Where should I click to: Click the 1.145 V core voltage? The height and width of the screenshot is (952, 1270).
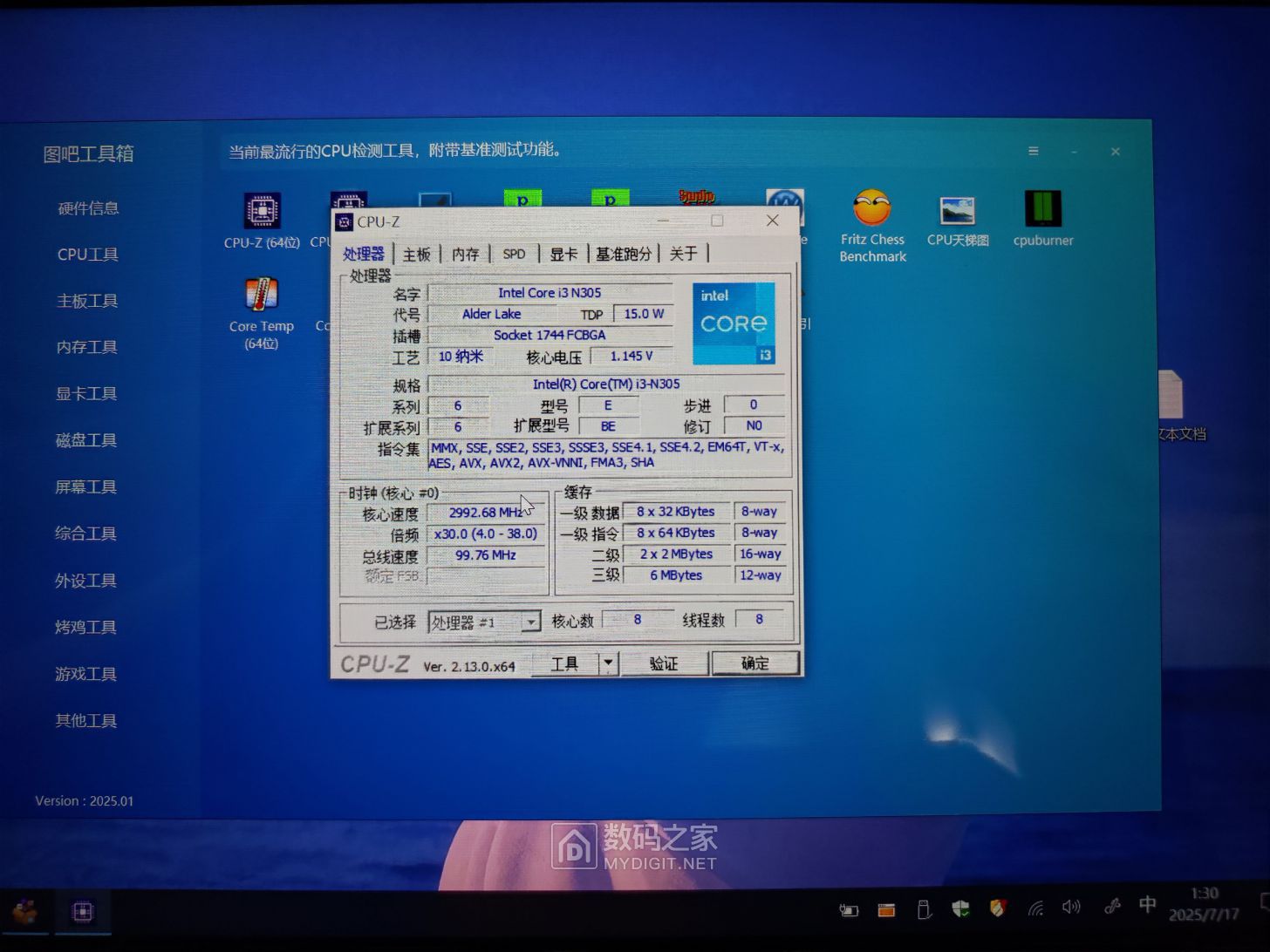632,356
